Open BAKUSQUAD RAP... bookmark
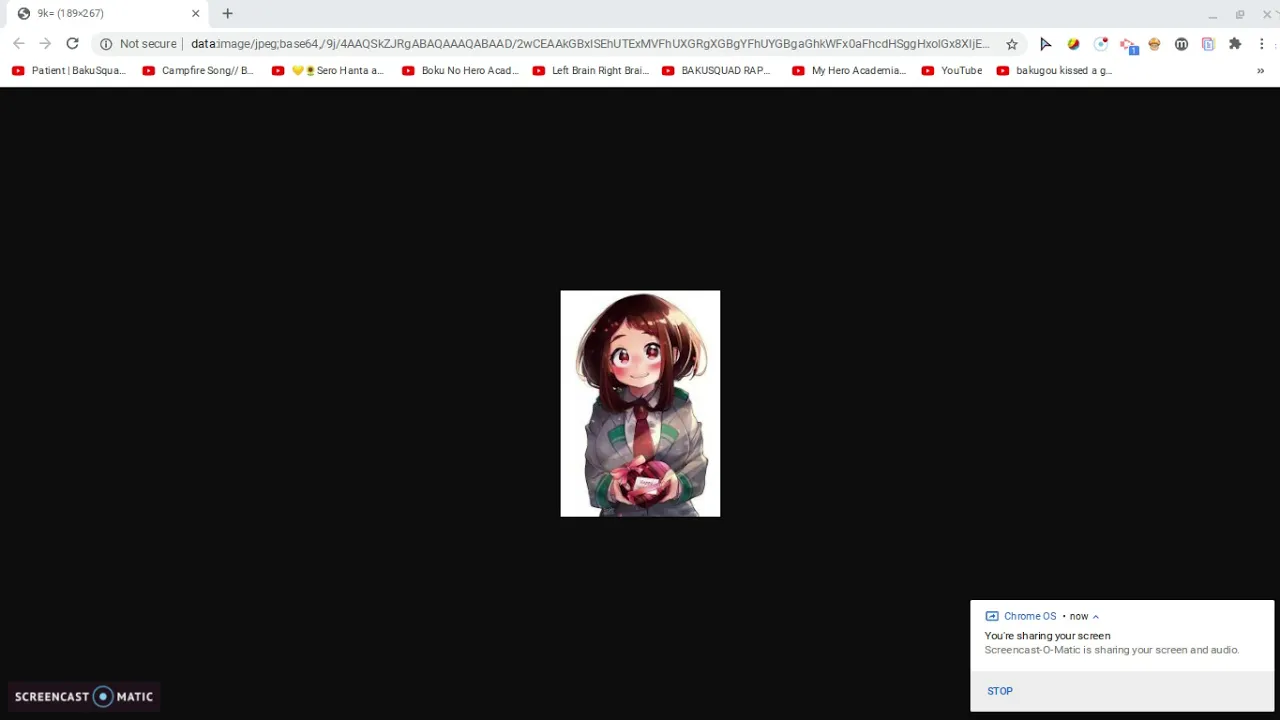1280x720 pixels. [717, 71]
